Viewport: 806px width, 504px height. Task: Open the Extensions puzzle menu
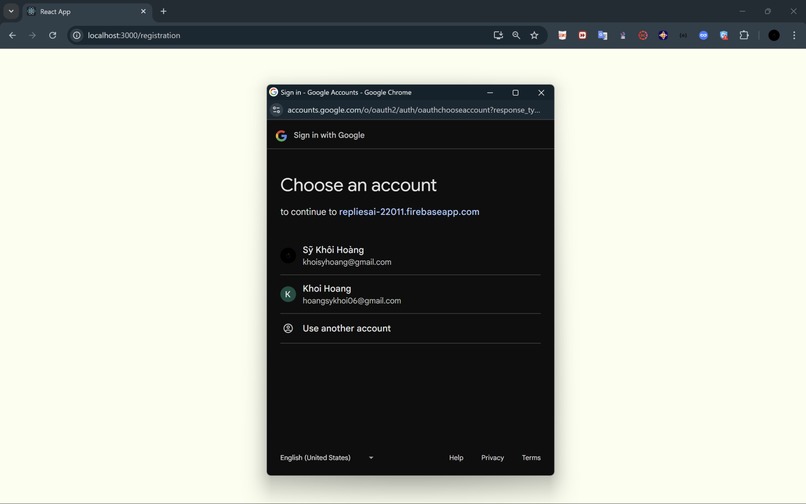pyautogui.click(x=744, y=35)
